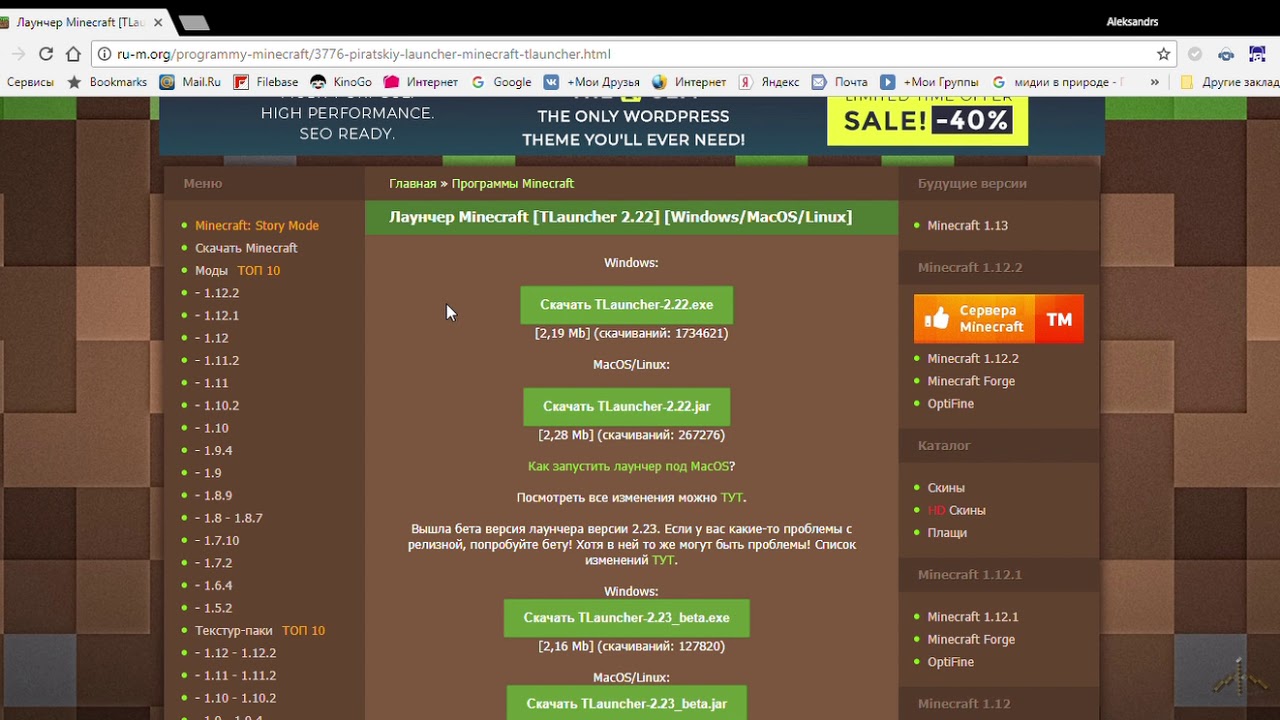
Task: Open the Почта mail bookmark
Action: pyautogui.click(x=840, y=82)
